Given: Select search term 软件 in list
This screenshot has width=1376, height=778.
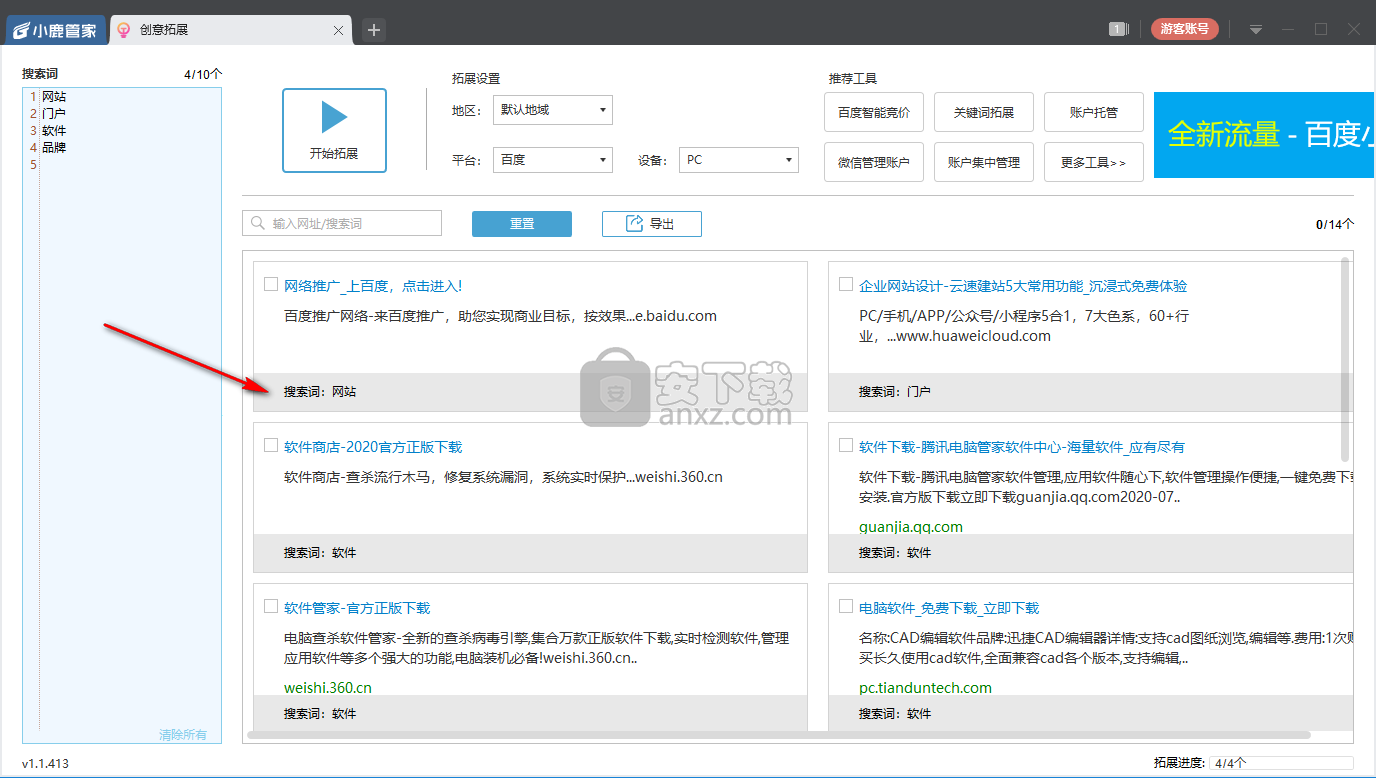Looking at the screenshot, I should 54,131.
